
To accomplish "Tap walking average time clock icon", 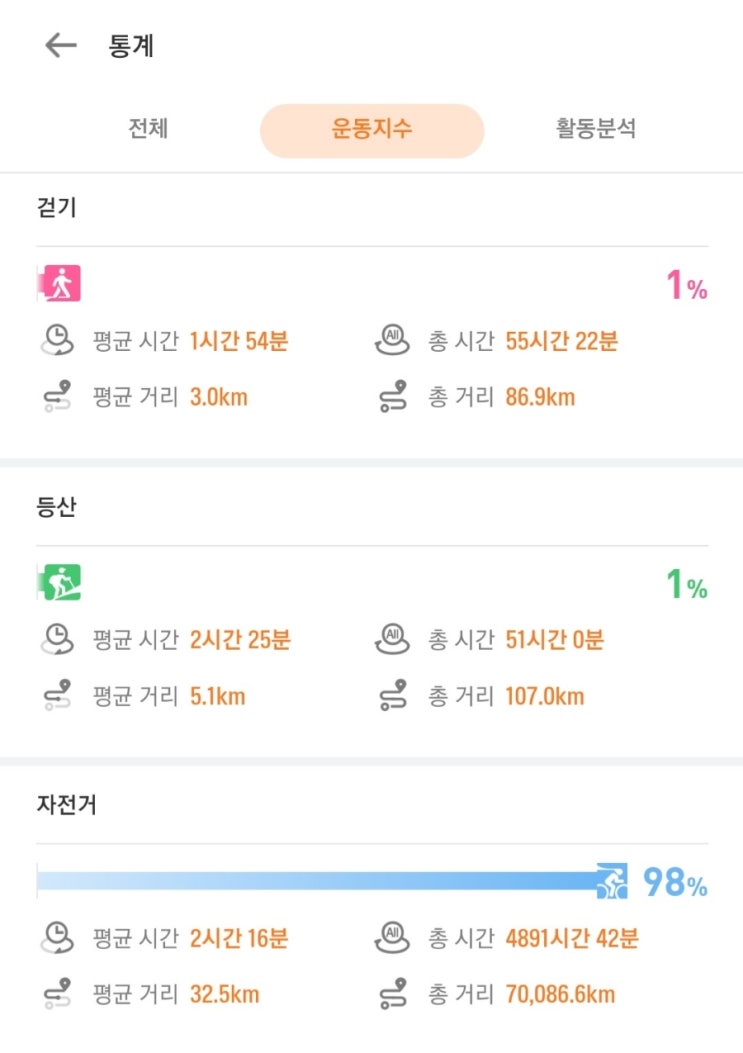I will pyautogui.click(x=58, y=341).
